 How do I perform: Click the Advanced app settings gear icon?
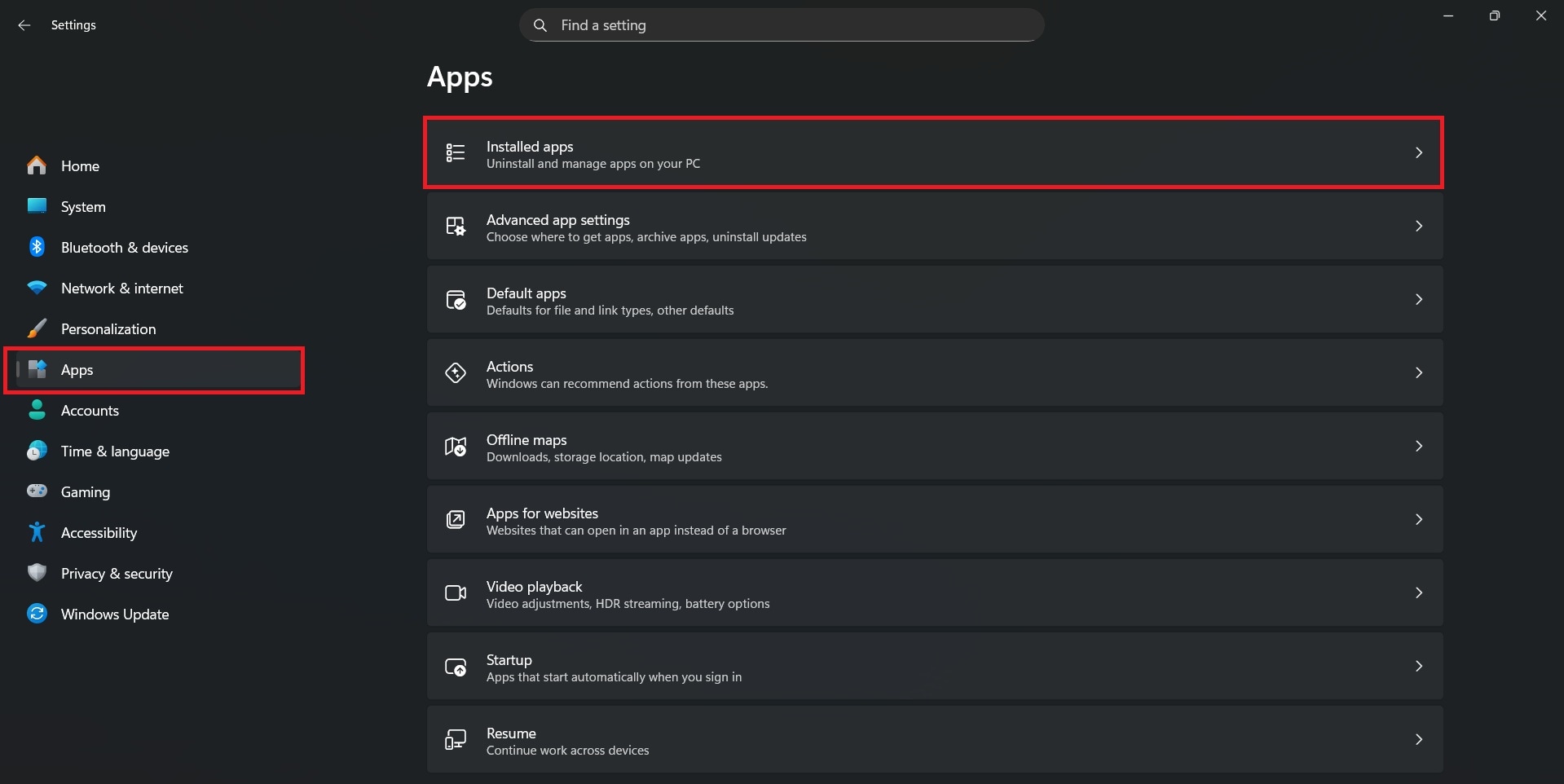tap(455, 226)
